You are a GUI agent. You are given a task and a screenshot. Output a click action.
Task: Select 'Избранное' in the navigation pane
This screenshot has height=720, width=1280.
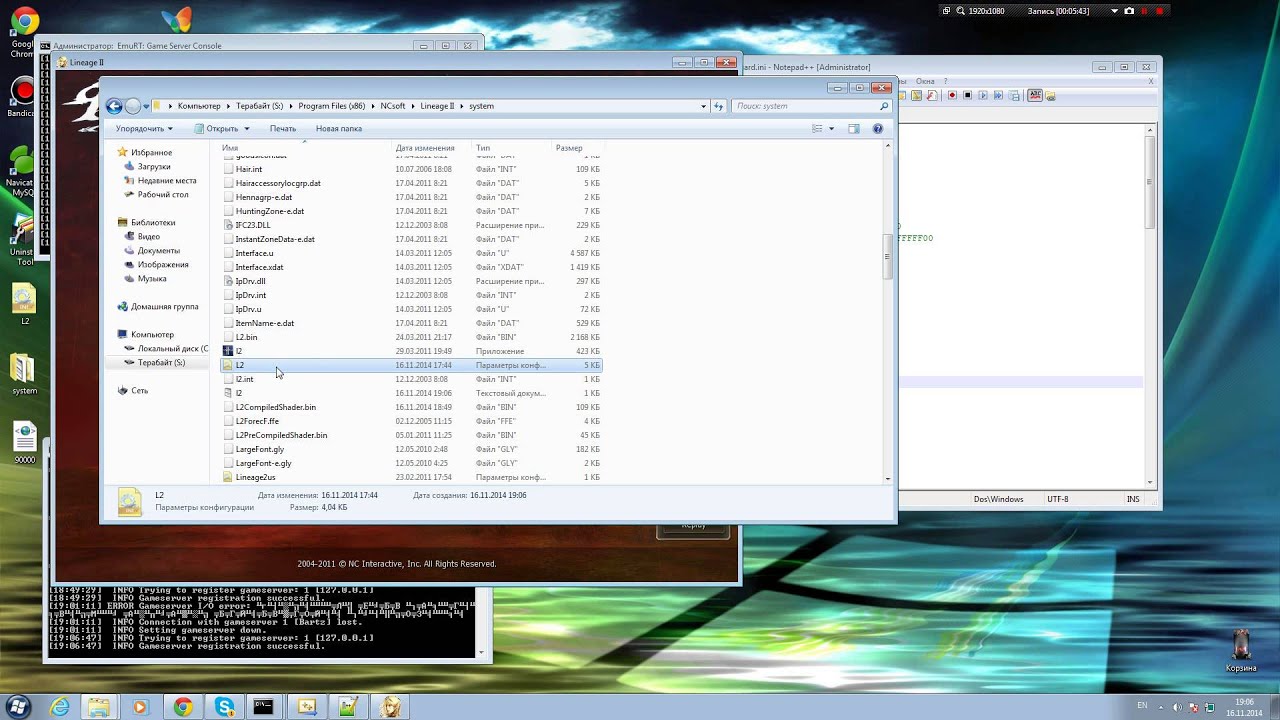coord(151,153)
